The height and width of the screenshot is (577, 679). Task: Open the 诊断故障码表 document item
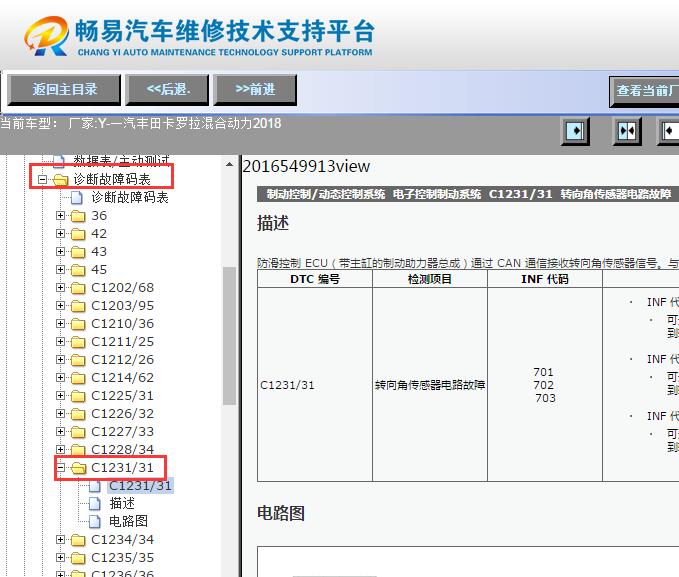pos(129,198)
